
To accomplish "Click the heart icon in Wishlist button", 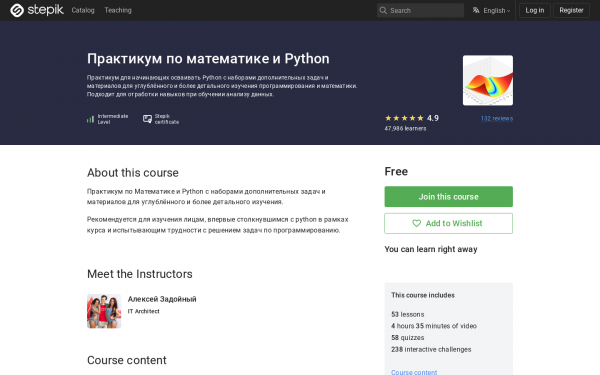I will 416,223.
